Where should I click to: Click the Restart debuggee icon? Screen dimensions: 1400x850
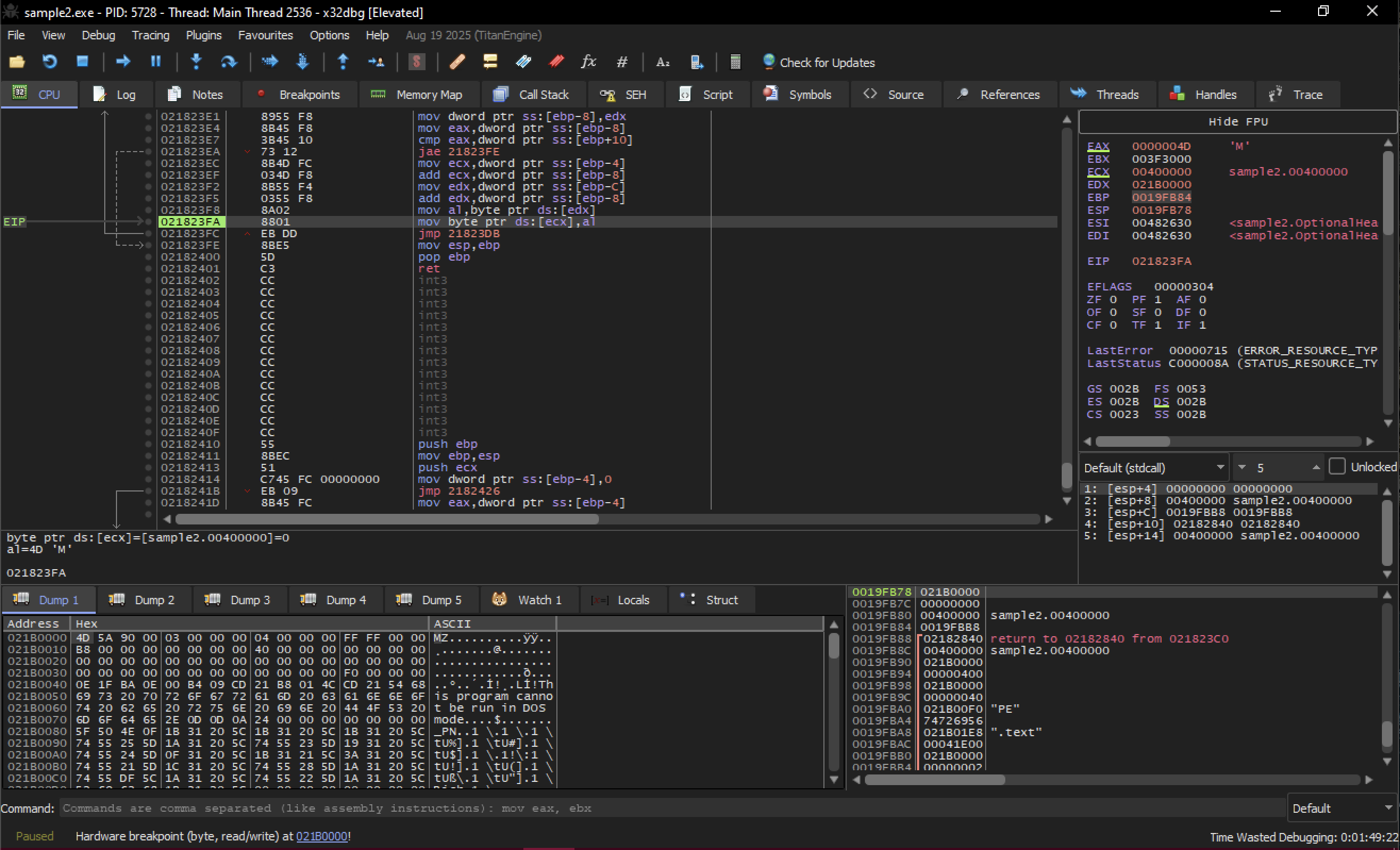50,61
